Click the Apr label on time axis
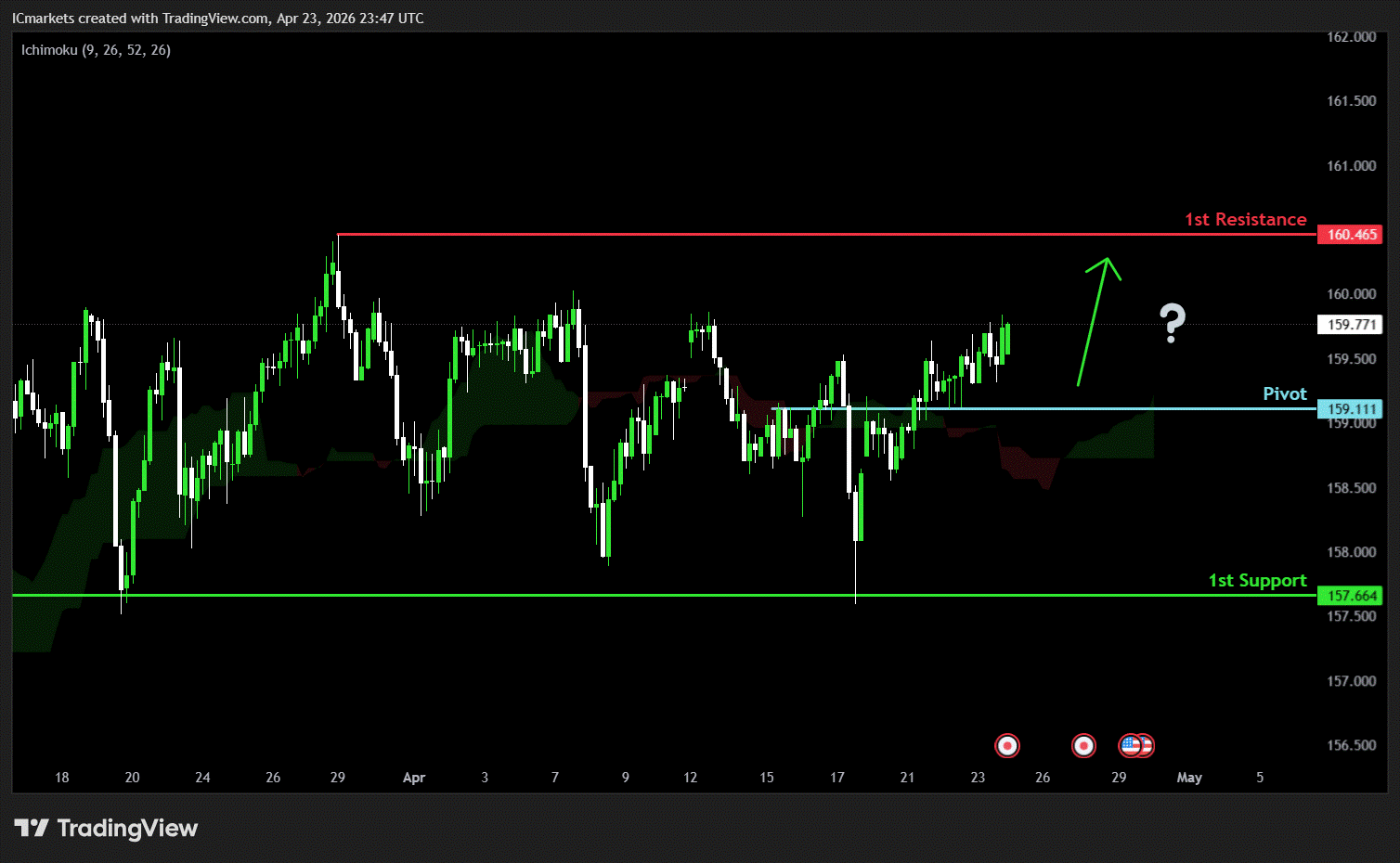 pos(414,778)
